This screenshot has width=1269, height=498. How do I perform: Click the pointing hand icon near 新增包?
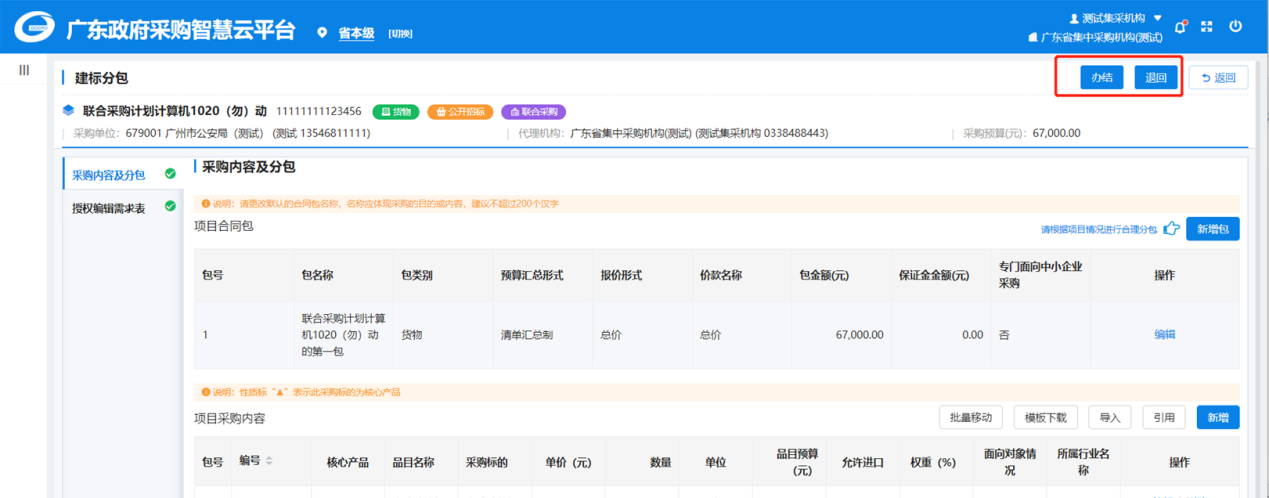1170,229
